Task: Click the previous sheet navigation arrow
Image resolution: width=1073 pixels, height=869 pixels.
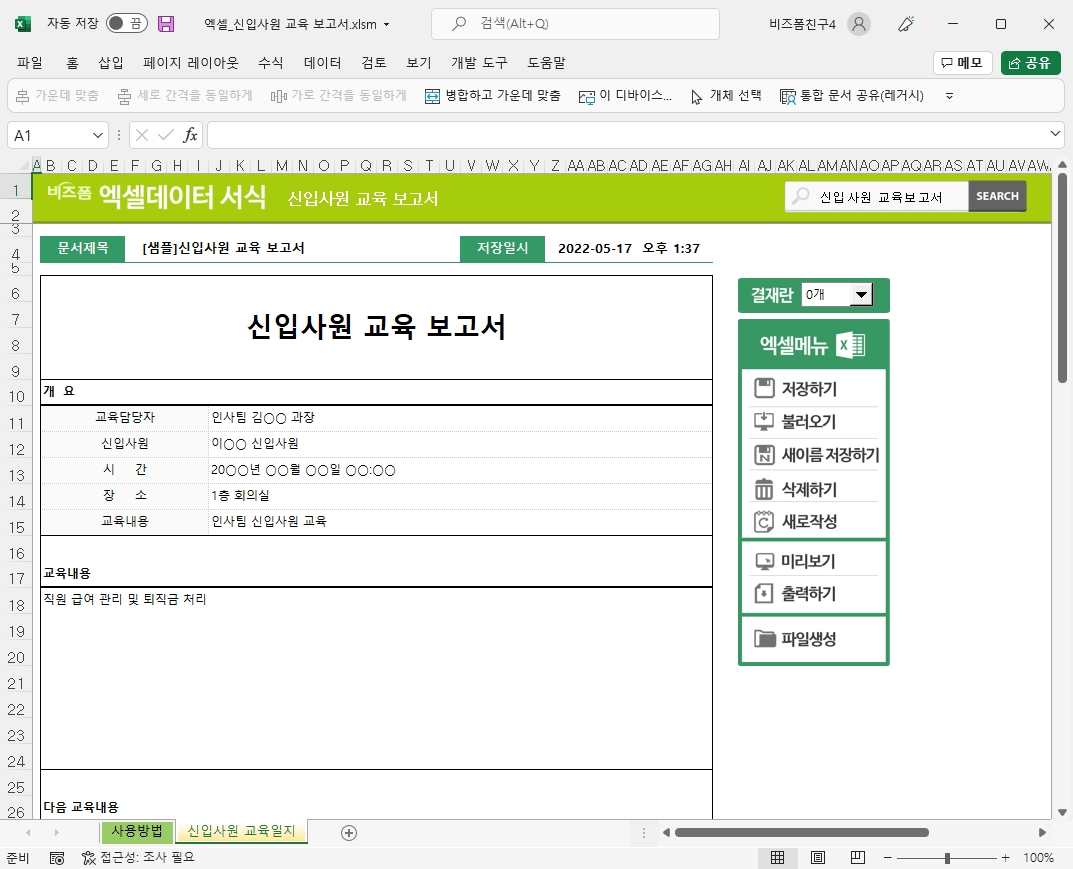Action: 28,833
